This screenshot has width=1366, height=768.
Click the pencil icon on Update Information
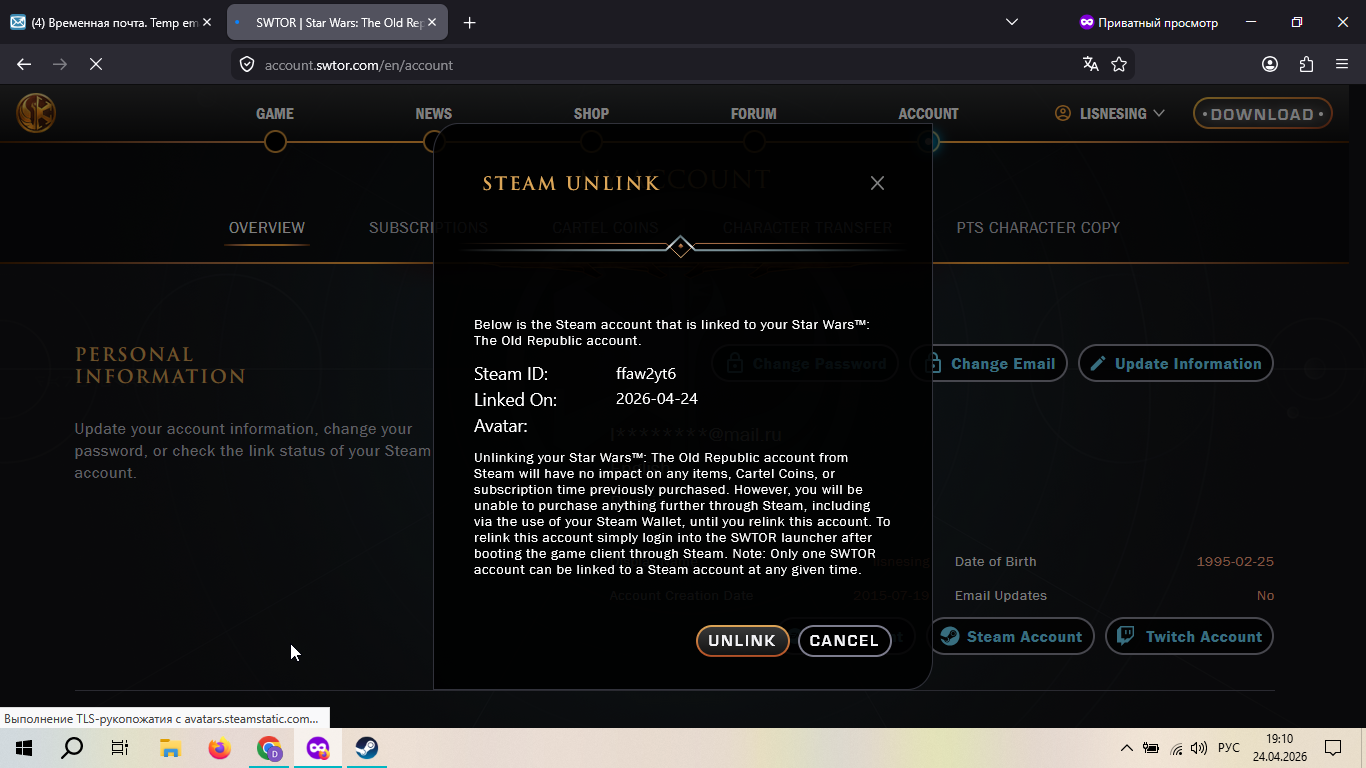(1098, 364)
